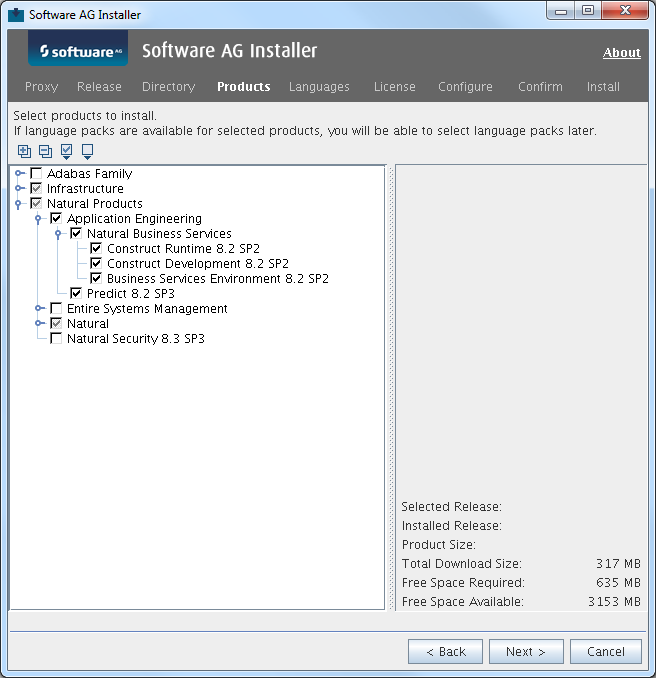656x678 pixels.
Task: Uncheck Construct Development 8.2 SP2
Action: coord(96,263)
